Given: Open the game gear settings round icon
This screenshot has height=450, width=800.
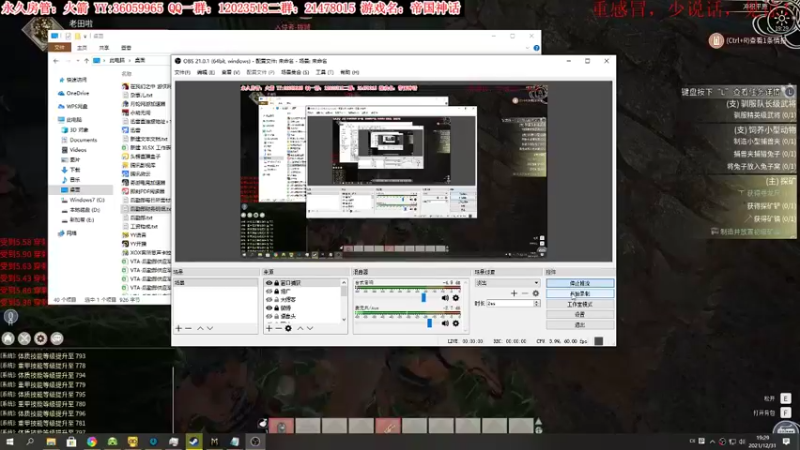Looking at the screenshot, I should (41, 338).
